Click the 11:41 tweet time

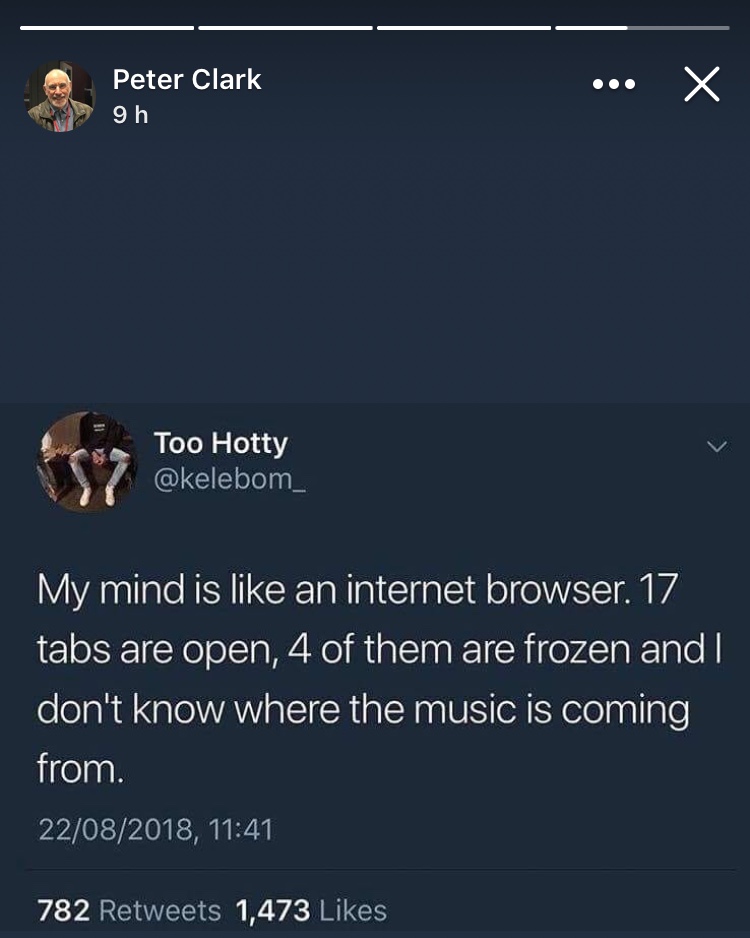(x=240, y=830)
